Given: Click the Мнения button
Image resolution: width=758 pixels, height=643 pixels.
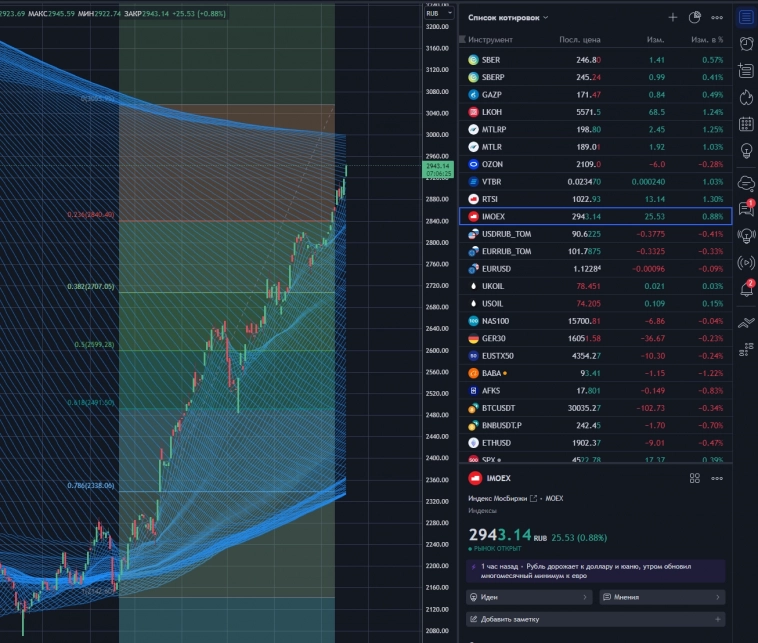Looking at the screenshot, I should [x=661, y=597].
